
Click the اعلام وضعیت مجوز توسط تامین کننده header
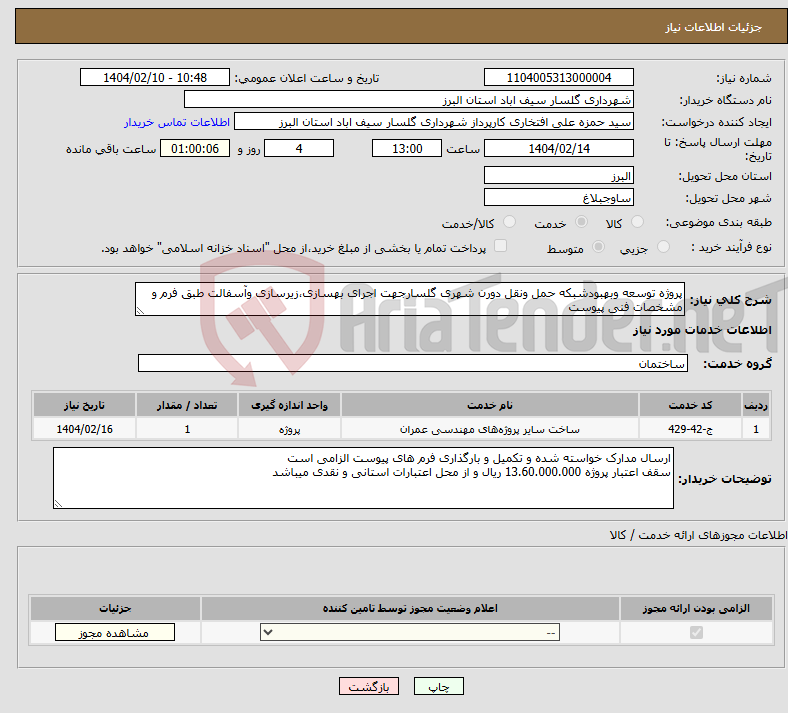coord(410,608)
